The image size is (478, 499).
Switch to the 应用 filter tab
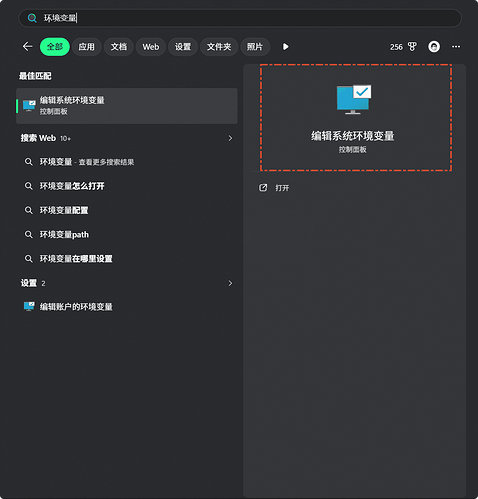pyautogui.click(x=87, y=47)
